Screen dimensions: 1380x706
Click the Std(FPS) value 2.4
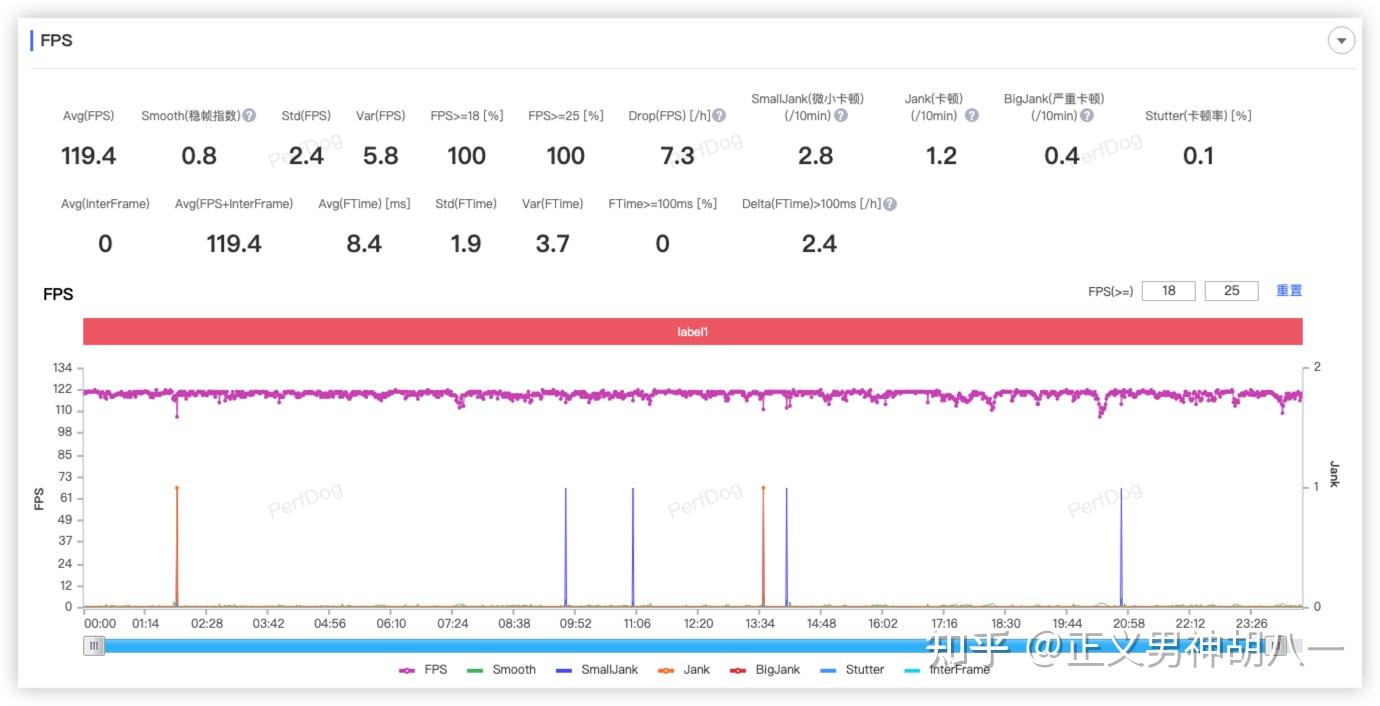coord(306,156)
